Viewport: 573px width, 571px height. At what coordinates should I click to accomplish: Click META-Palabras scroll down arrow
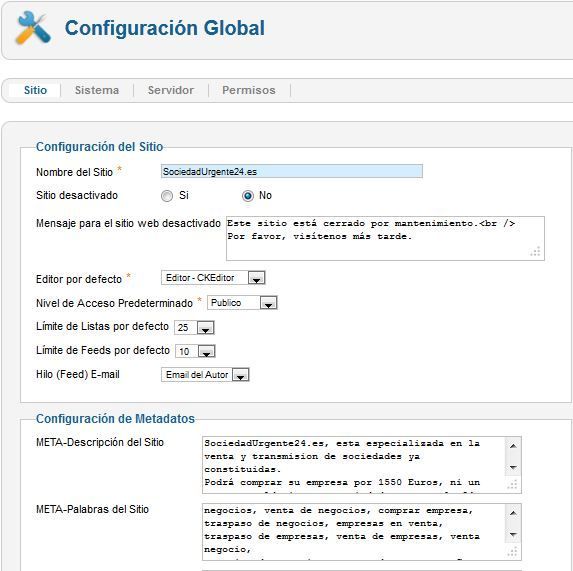click(513, 535)
